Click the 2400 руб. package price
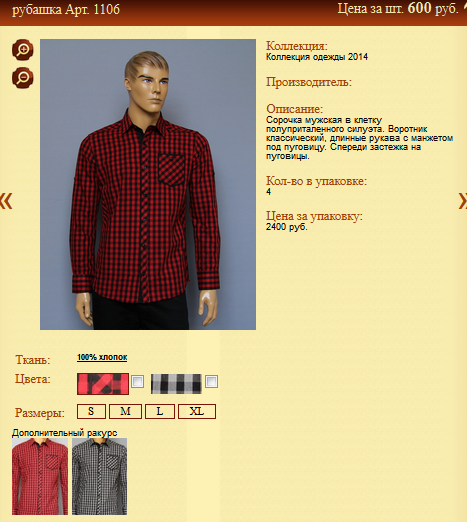Screen dimensions: 467x522 287,227
